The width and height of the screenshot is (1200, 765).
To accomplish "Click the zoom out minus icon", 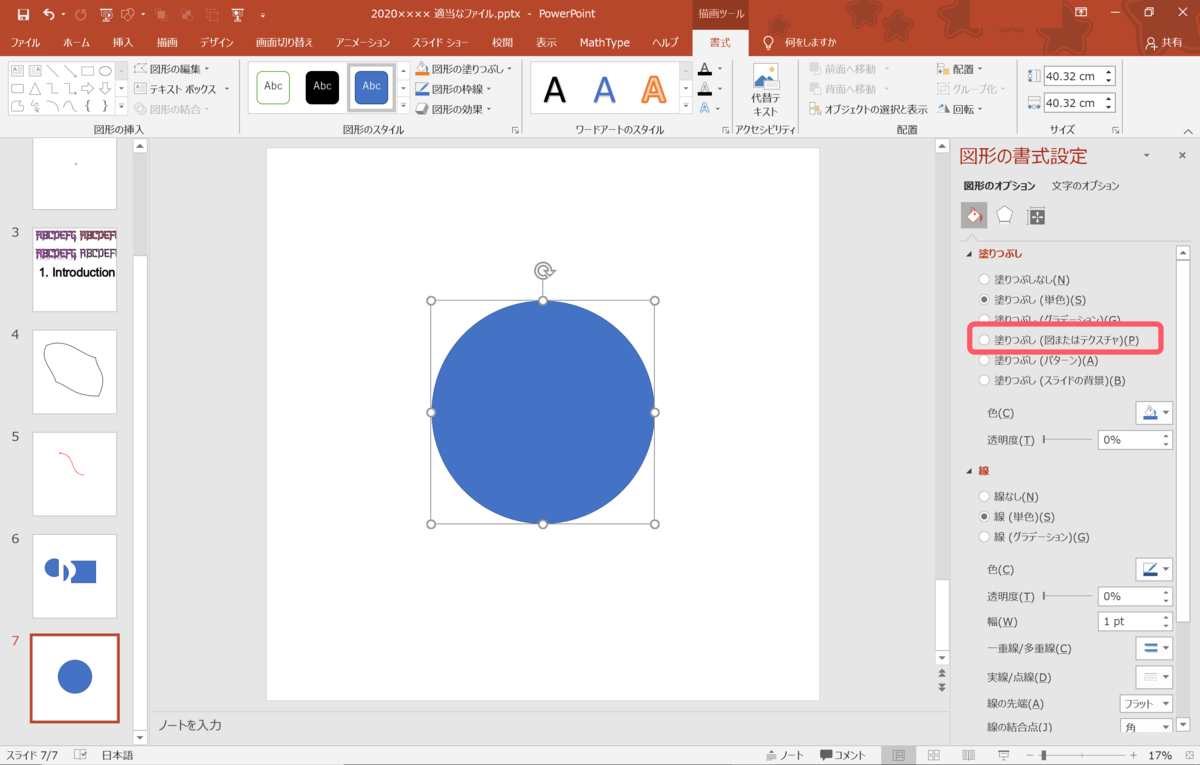I will pos(1030,755).
